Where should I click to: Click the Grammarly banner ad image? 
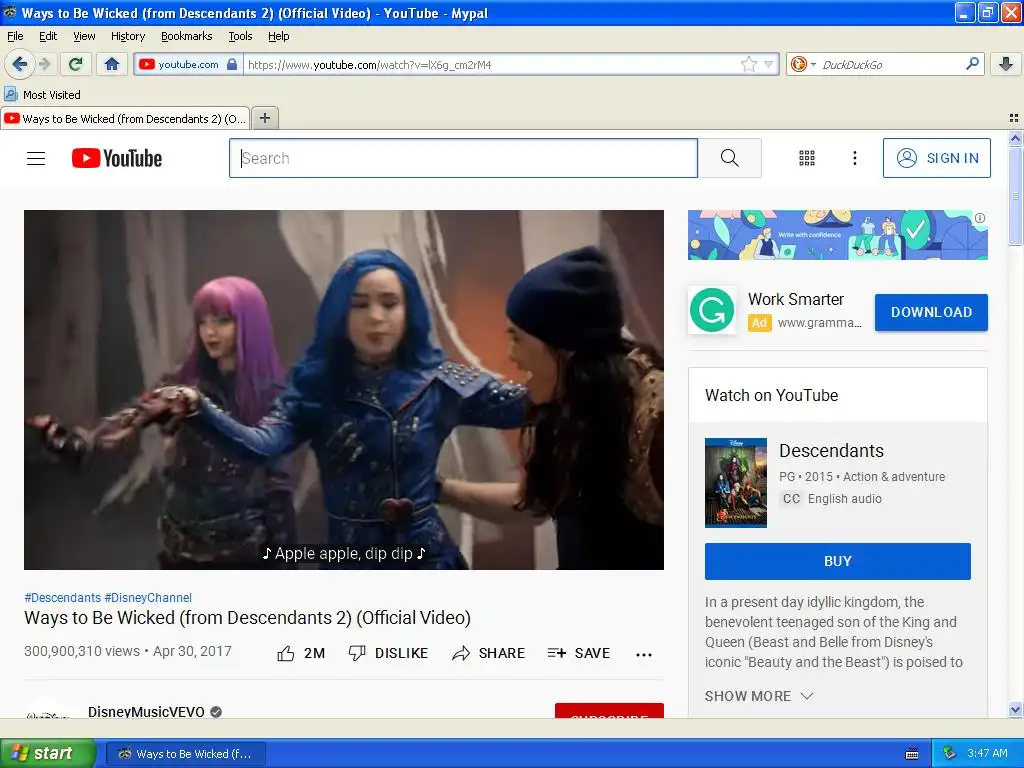pyautogui.click(x=837, y=235)
